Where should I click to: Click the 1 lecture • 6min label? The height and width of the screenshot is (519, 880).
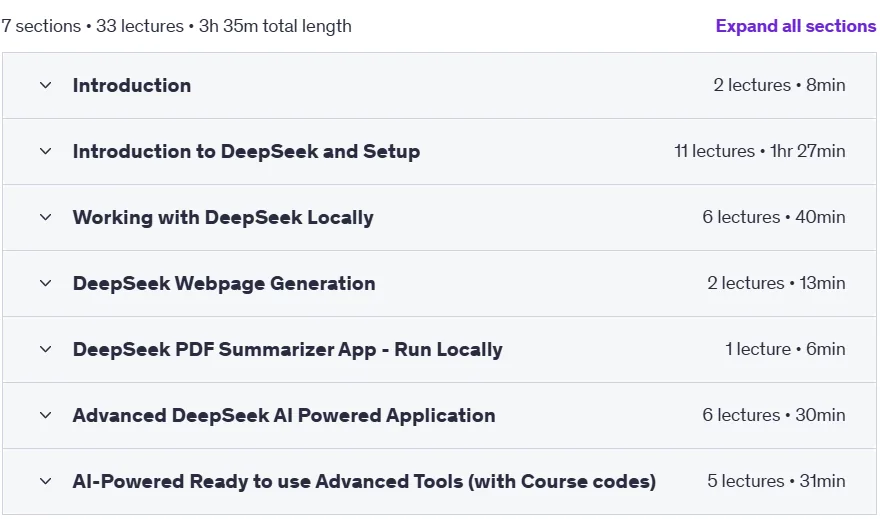785,349
